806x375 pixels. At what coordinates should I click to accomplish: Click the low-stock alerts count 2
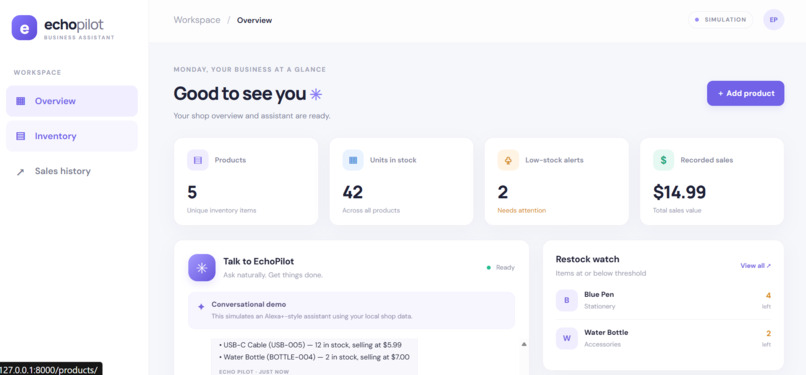[503, 193]
